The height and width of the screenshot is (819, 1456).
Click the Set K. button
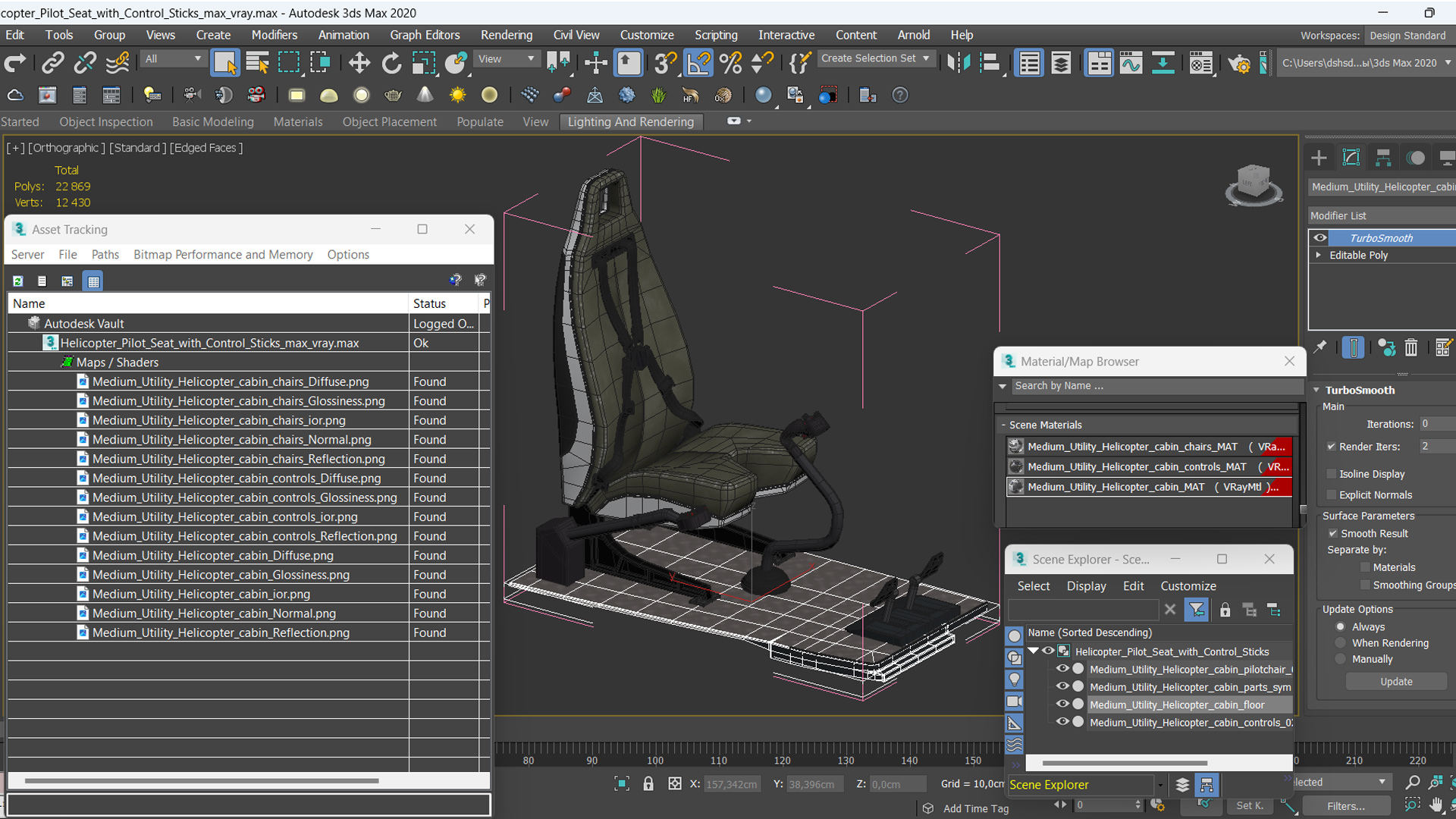1250,805
